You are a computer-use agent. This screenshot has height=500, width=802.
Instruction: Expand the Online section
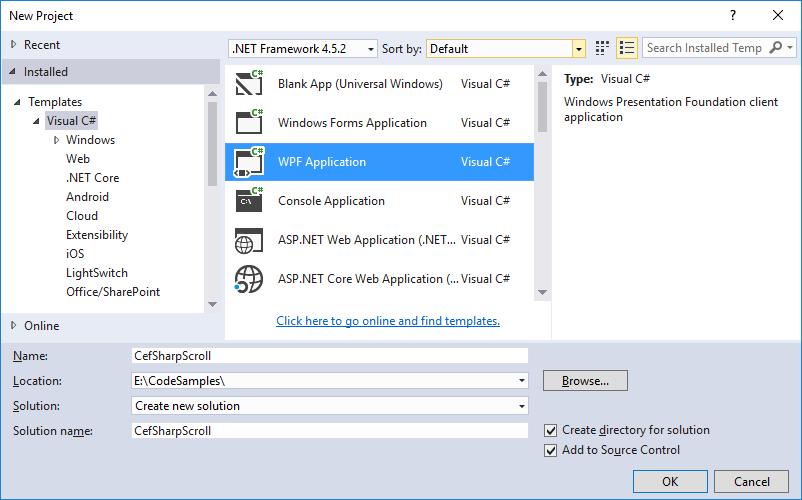click(x=14, y=325)
